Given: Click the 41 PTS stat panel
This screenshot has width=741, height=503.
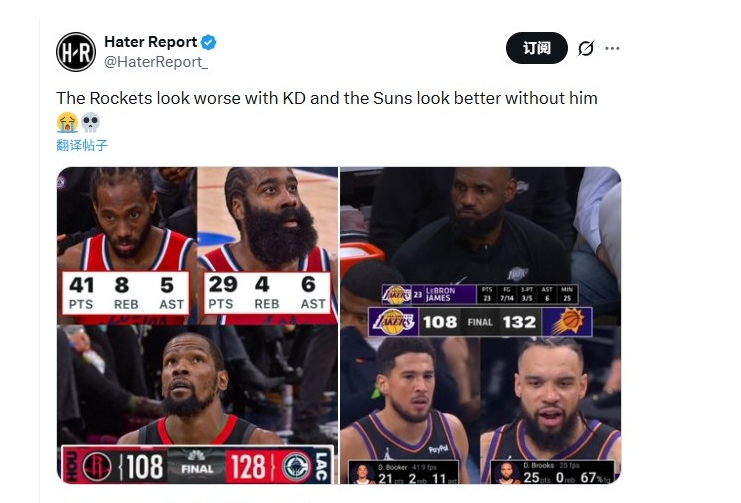Looking at the screenshot, I should point(126,293).
